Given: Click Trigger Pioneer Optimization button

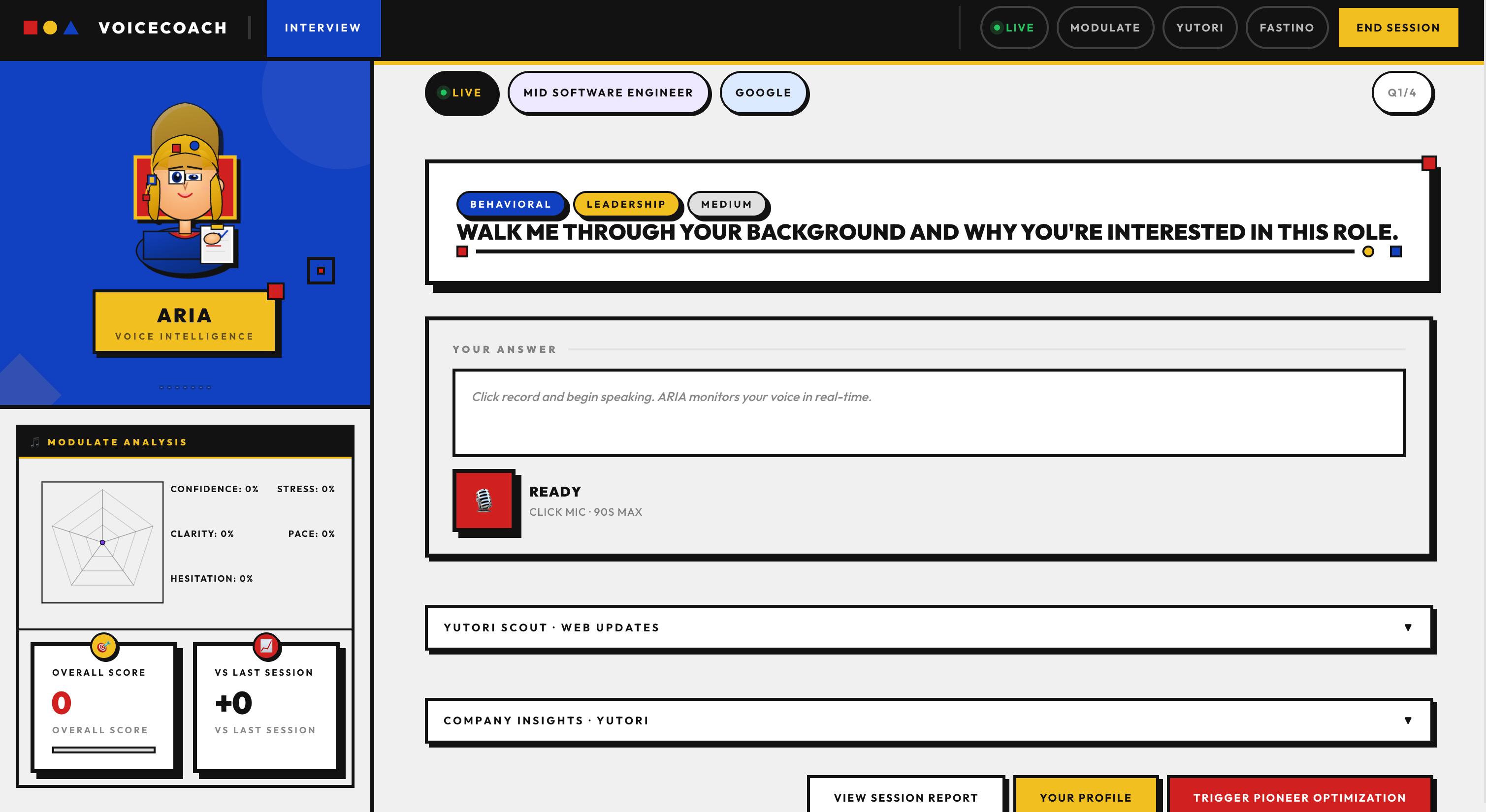Looking at the screenshot, I should (1299, 797).
